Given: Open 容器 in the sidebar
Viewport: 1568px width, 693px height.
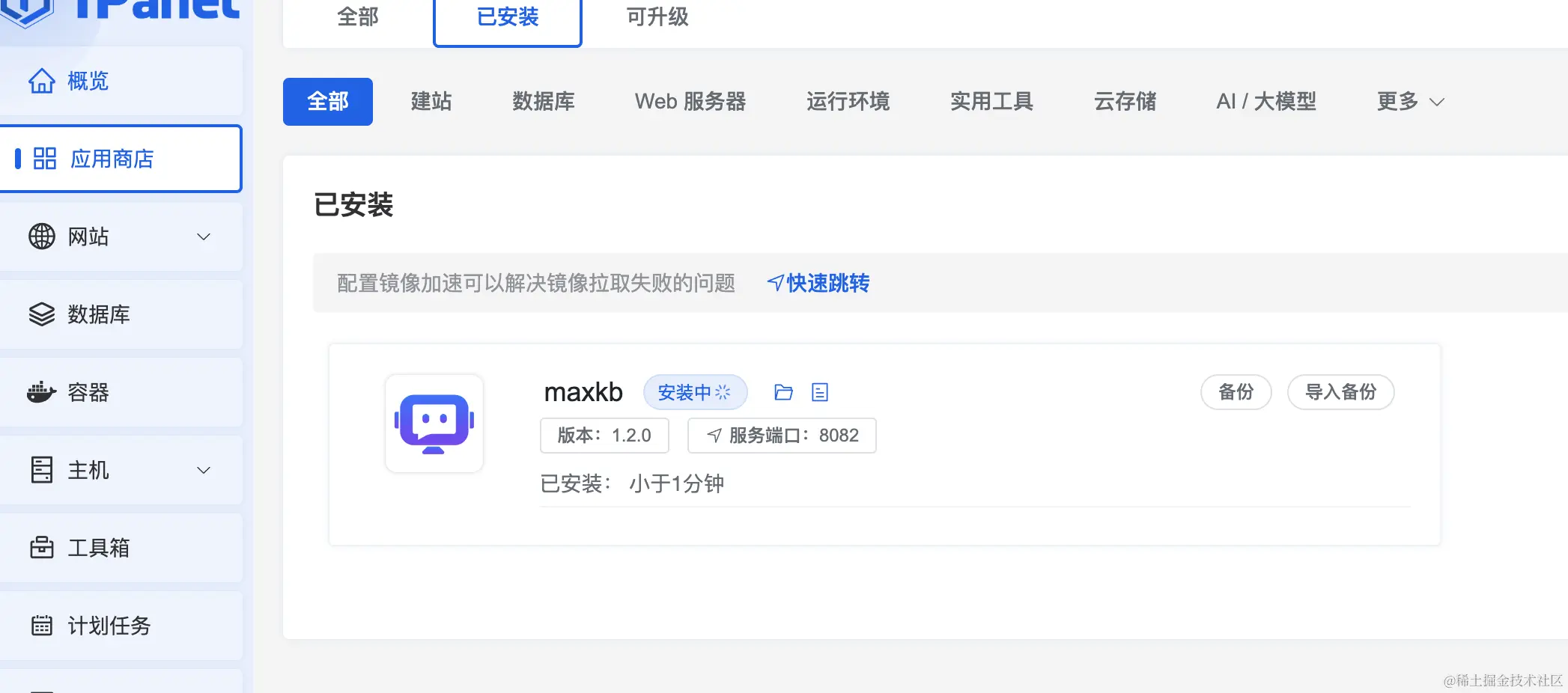Looking at the screenshot, I should click(x=121, y=392).
